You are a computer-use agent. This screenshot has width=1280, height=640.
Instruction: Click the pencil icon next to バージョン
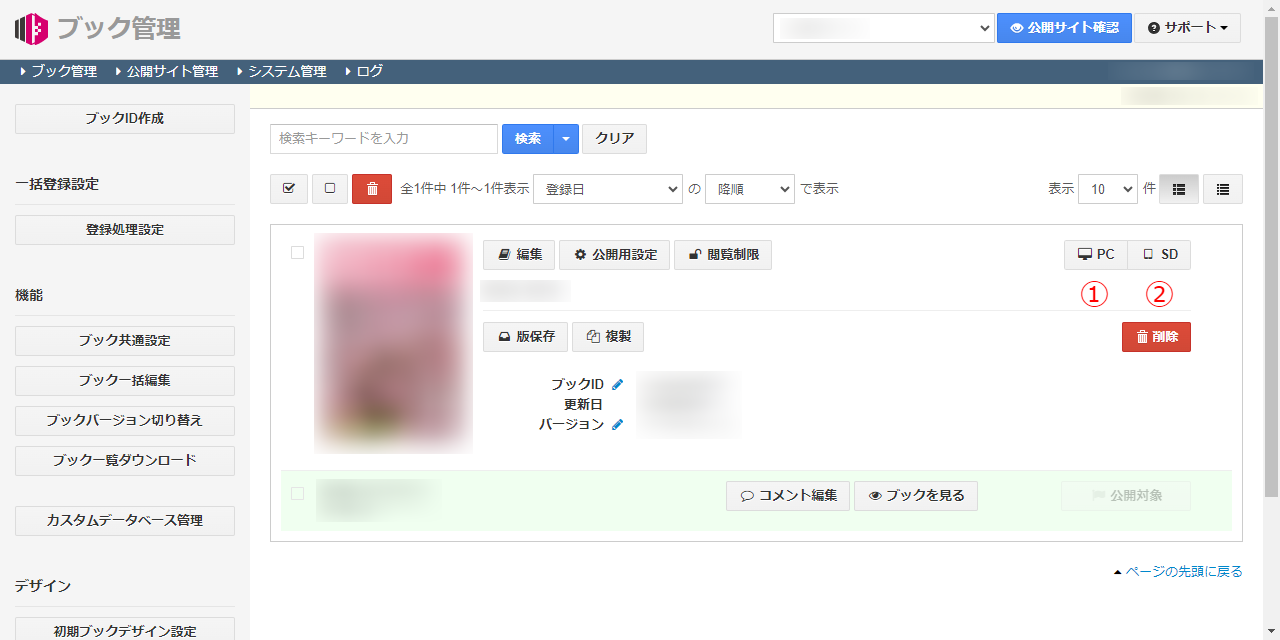pos(617,425)
